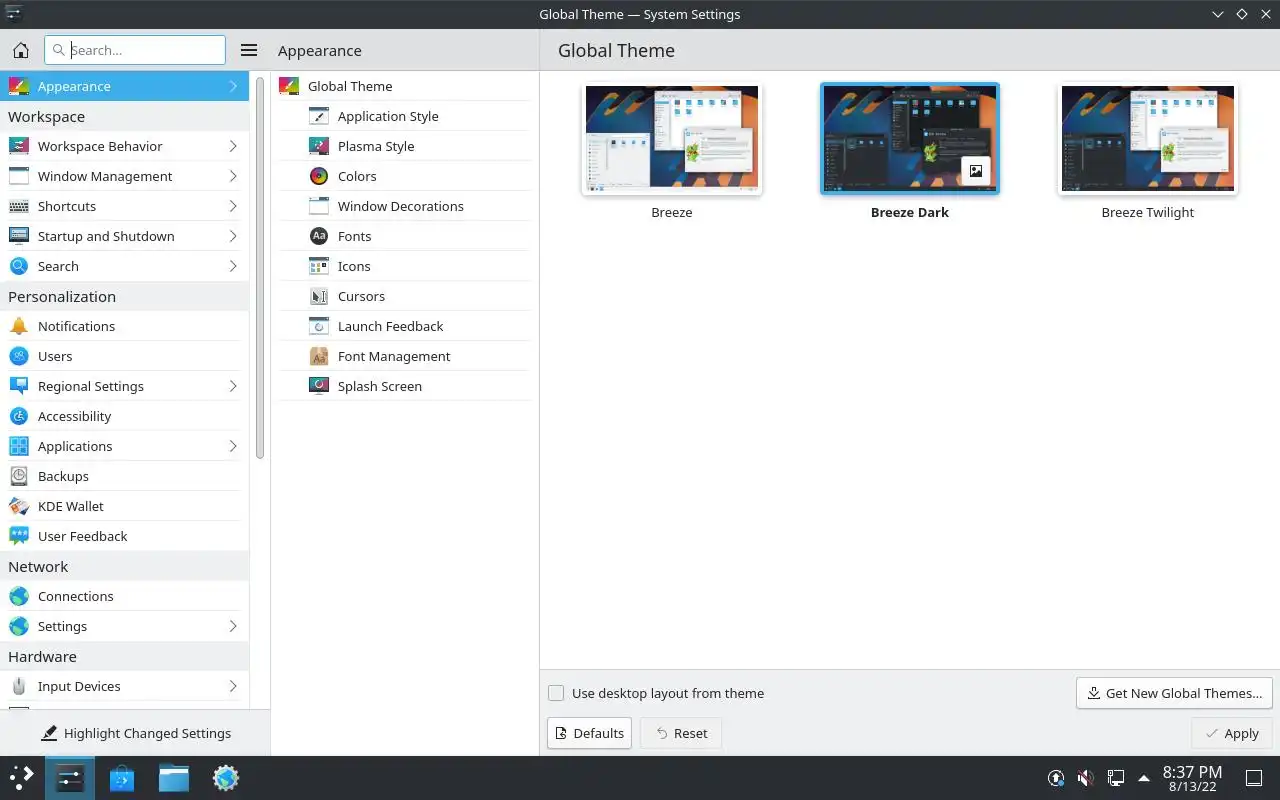The width and height of the screenshot is (1280, 800).
Task: Open the application launcher in the taskbar
Action: [21, 778]
